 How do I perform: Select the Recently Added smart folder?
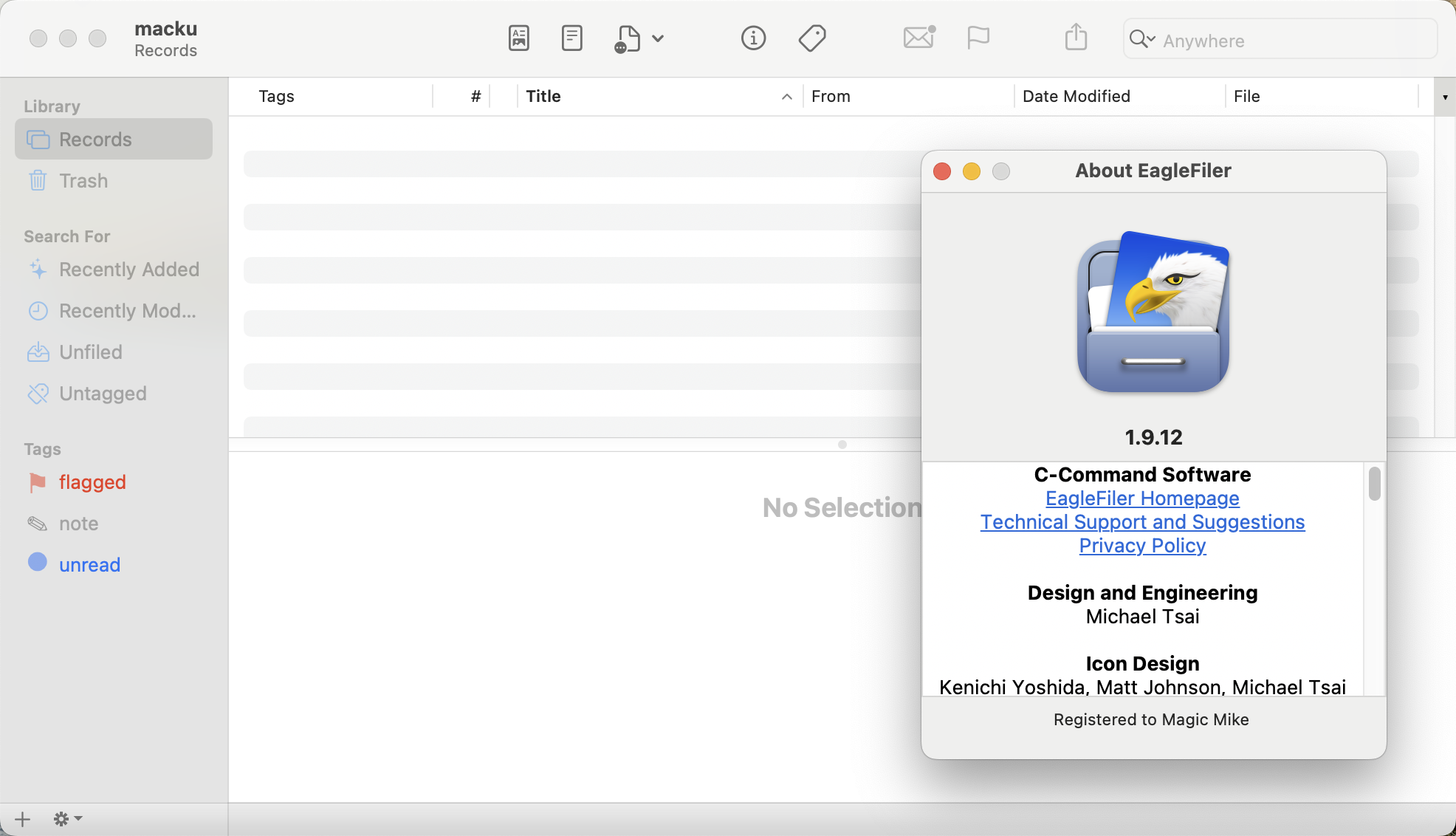click(x=114, y=270)
